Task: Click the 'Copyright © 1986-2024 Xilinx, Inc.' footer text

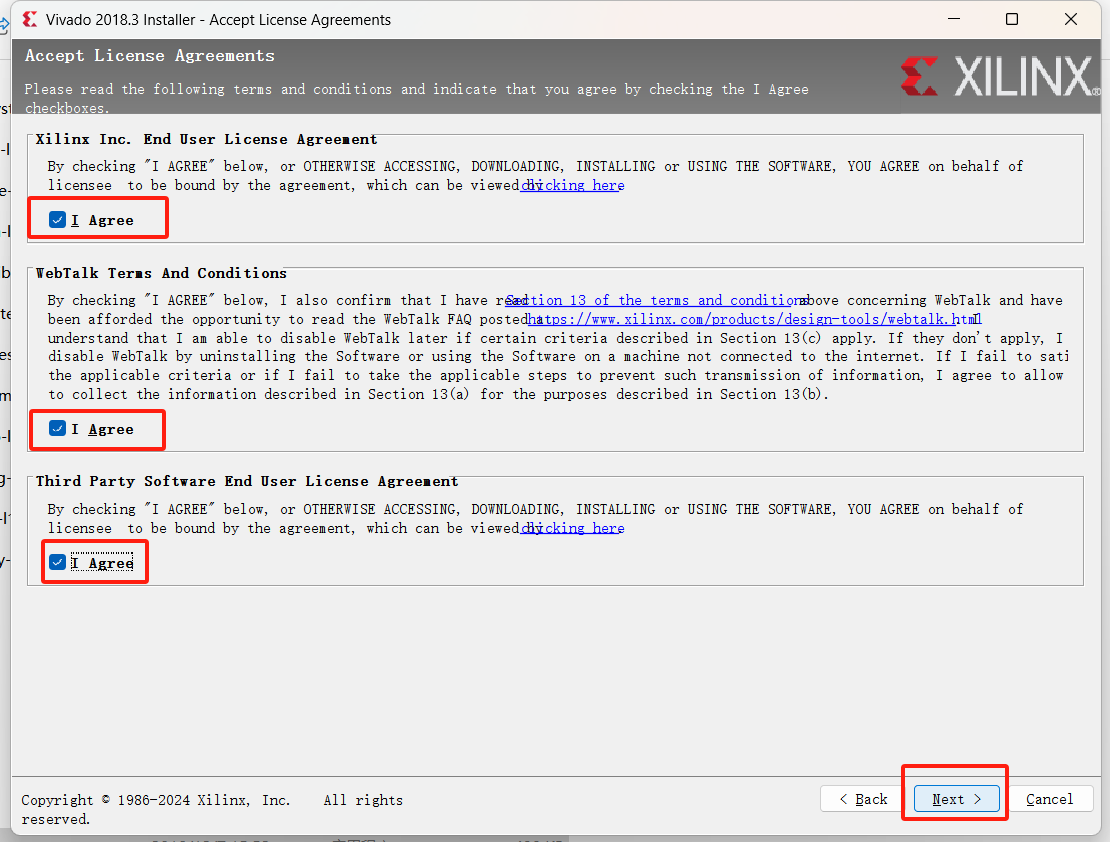Action: (x=156, y=800)
